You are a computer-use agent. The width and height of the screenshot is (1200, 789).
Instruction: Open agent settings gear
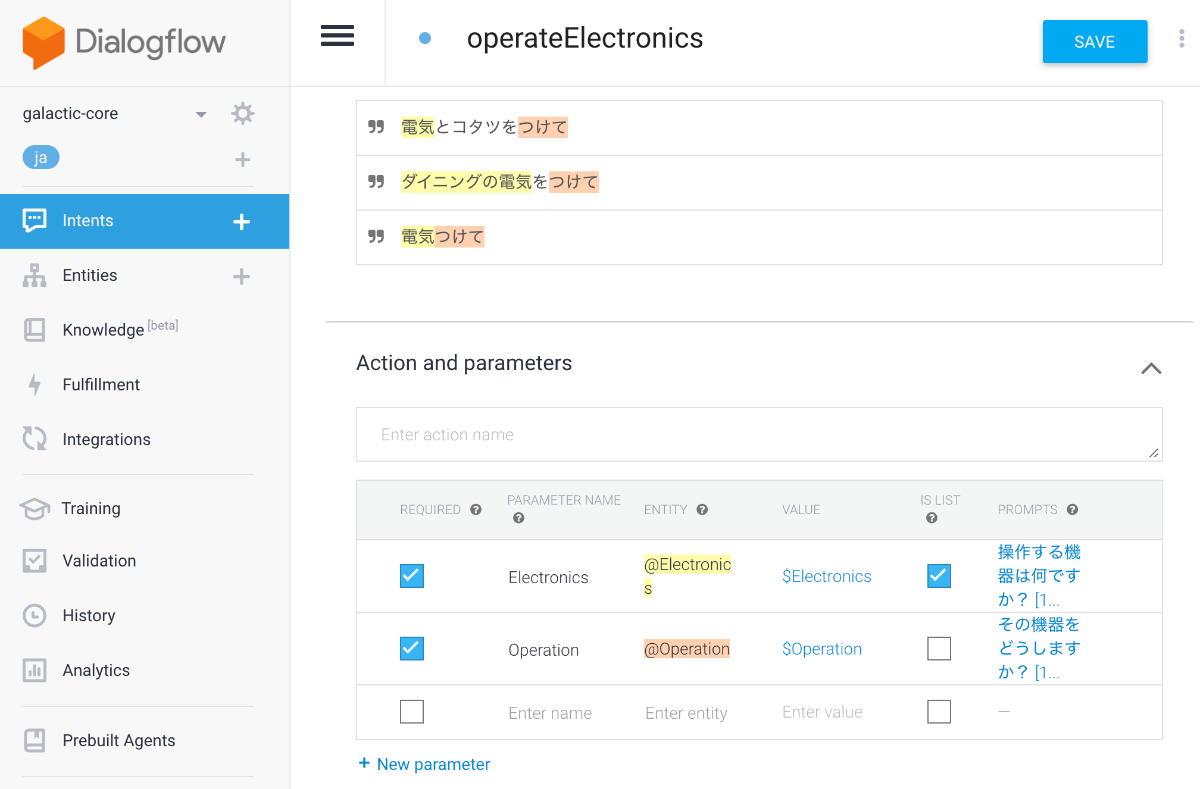(243, 113)
